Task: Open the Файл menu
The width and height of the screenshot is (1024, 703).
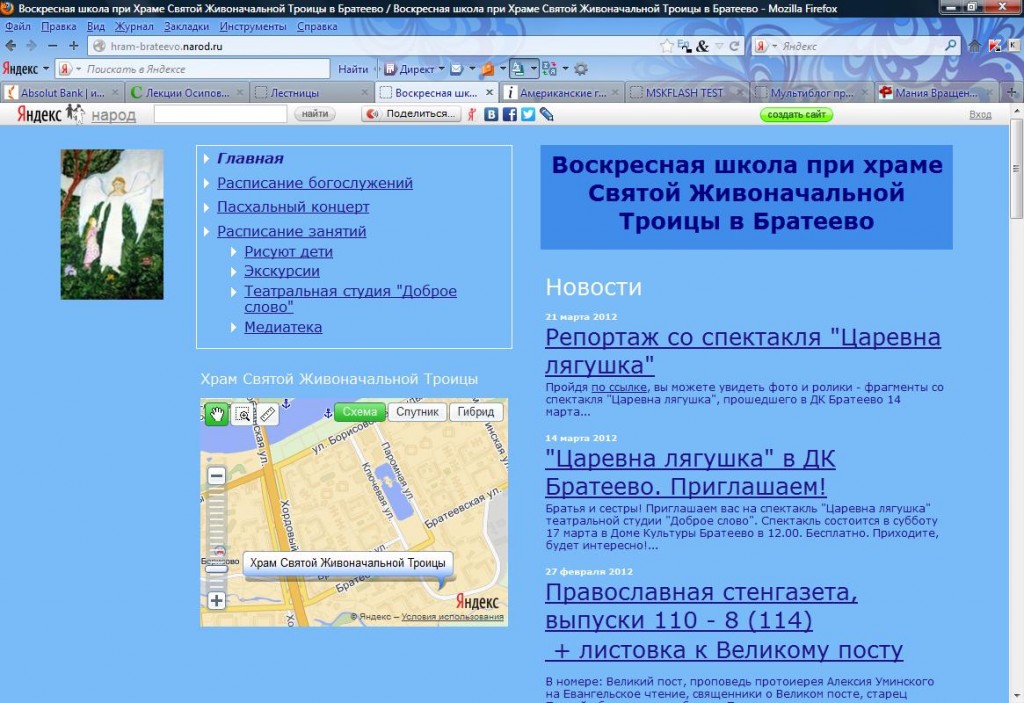Action: click(18, 27)
